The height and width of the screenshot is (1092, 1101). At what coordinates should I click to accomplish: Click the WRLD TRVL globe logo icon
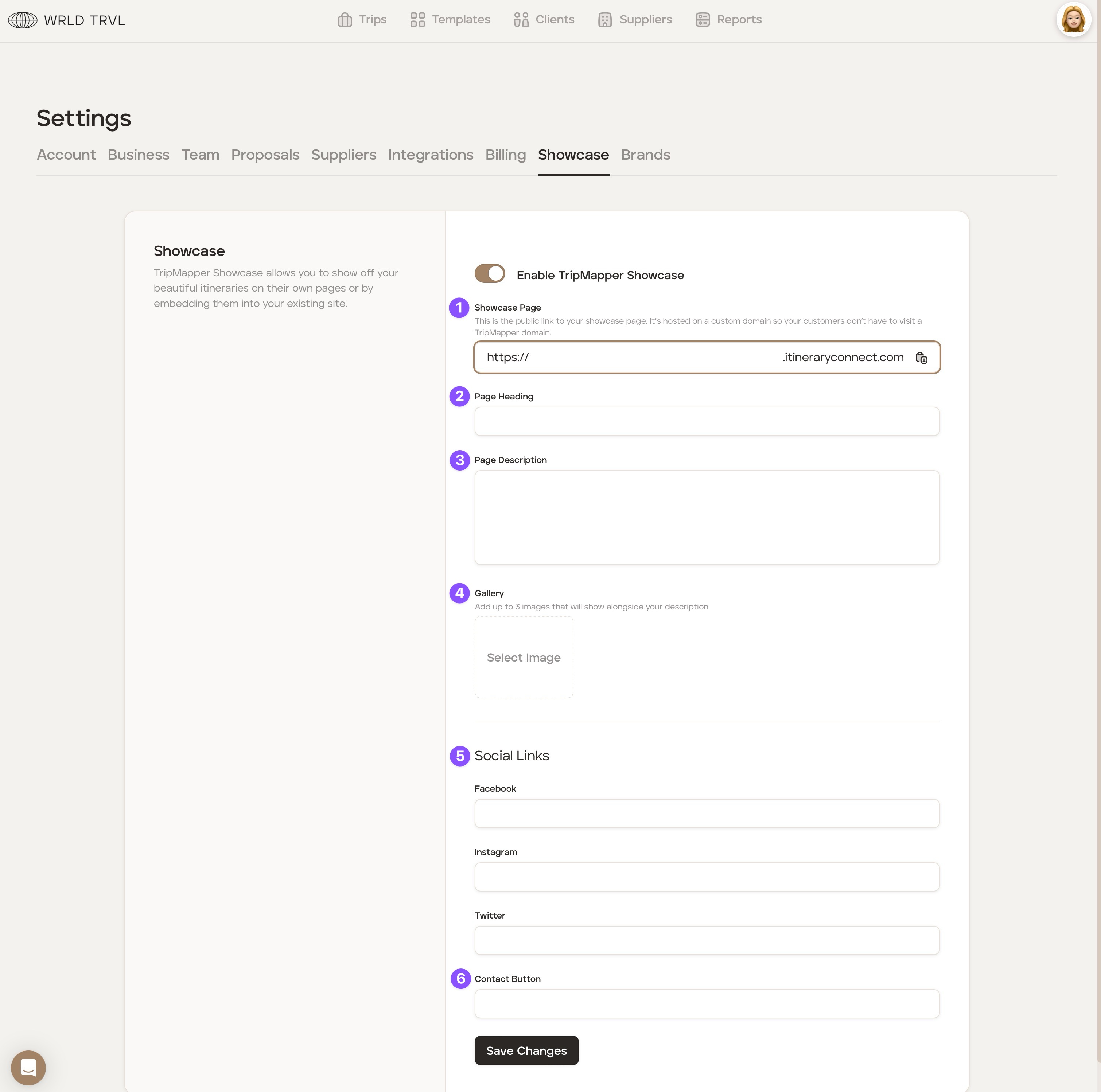23,20
